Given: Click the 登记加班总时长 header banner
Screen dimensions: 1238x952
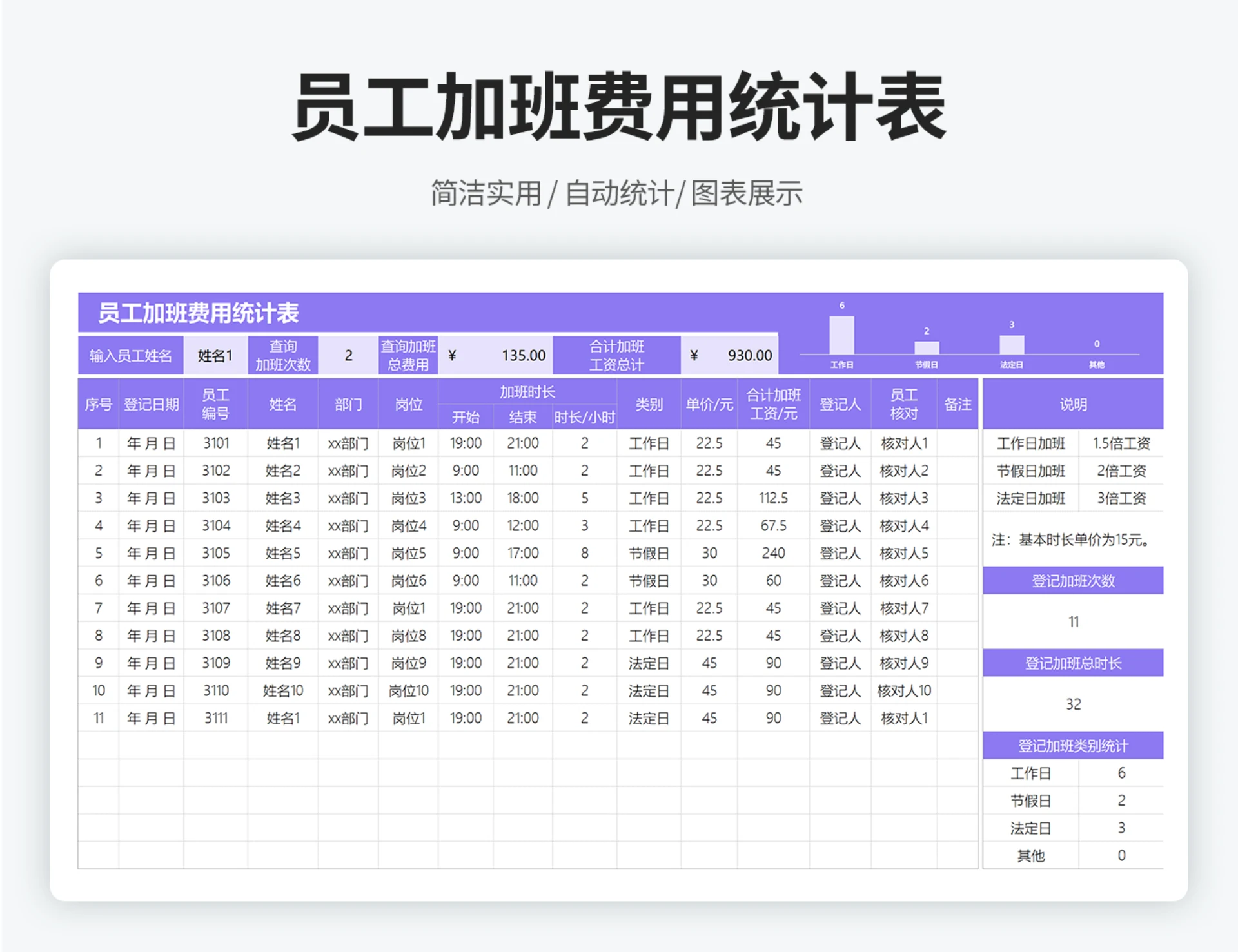Looking at the screenshot, I should point(1072,663).
